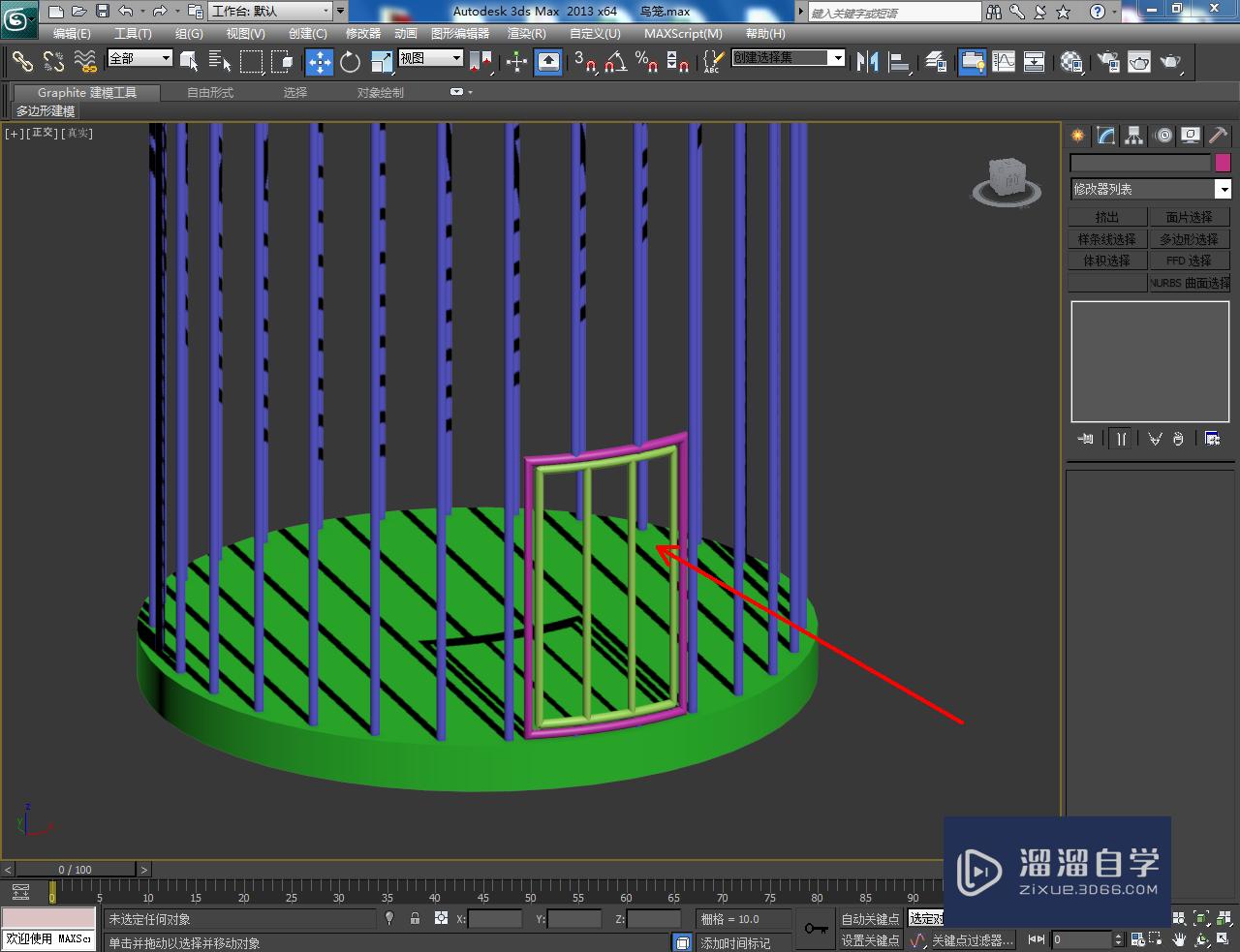Click the Open File folder icon

[x=79, y=12]
